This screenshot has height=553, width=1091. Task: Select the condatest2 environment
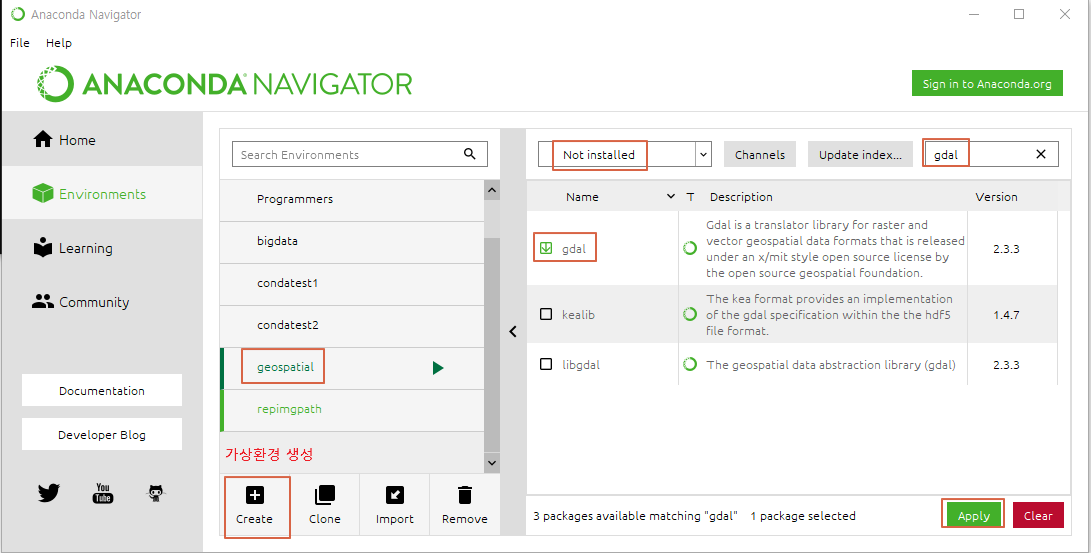351,325
